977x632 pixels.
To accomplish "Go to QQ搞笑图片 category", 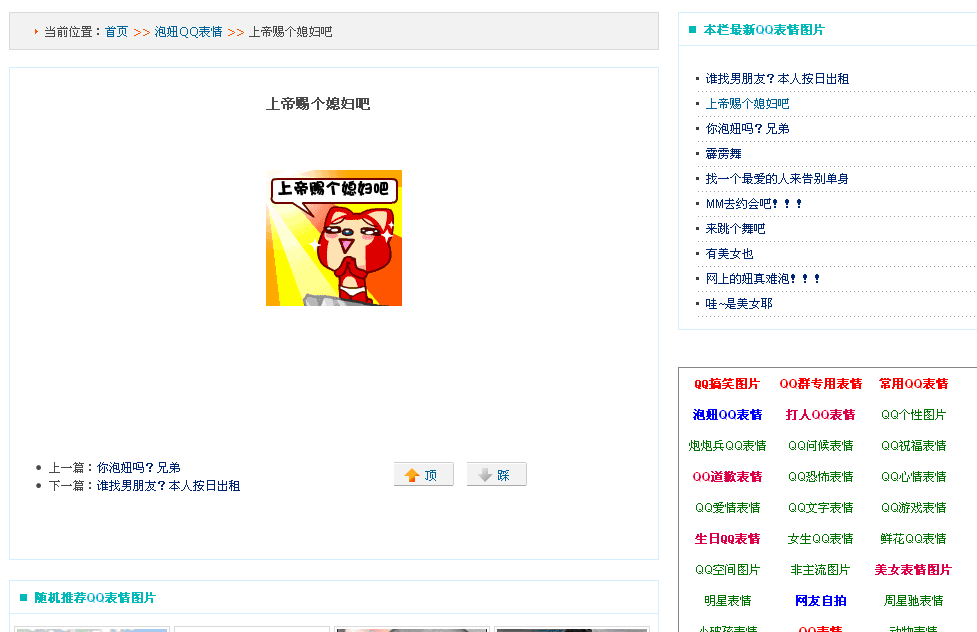I will (x=727, y=384).
